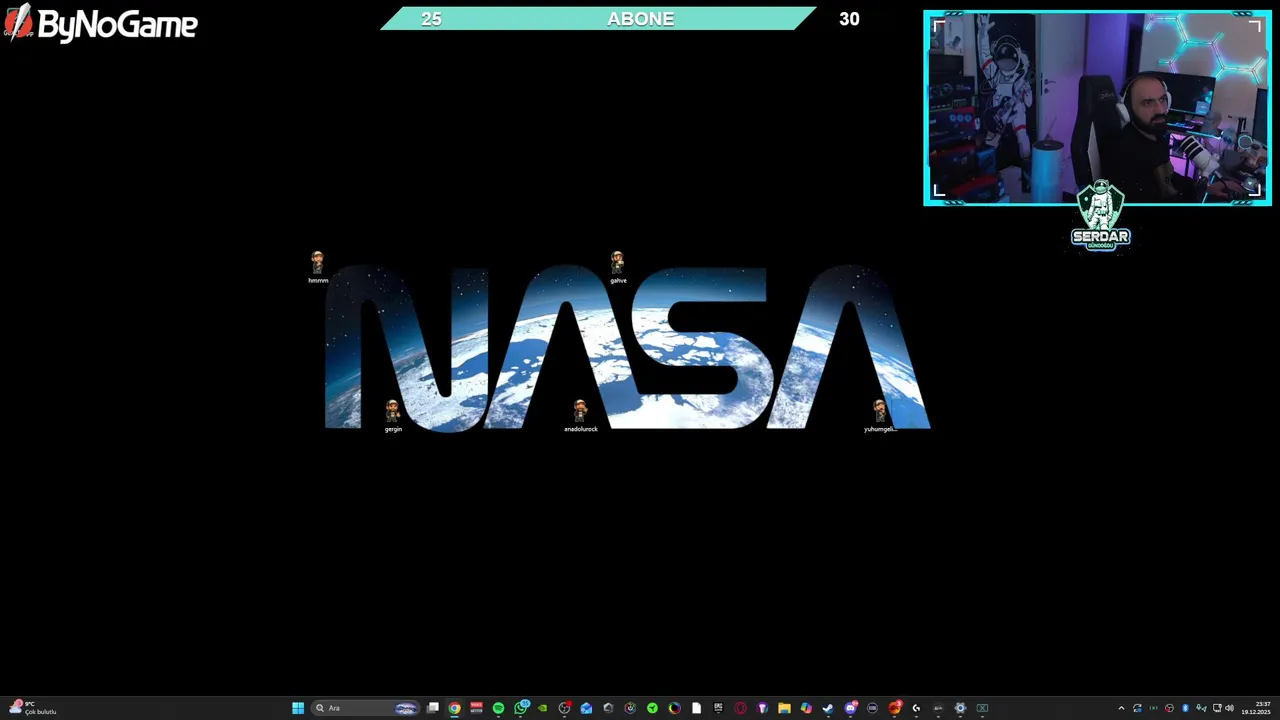The width and height of the screenshot is (1280, 720).
Task: Select the 'yuhumgeli...' desktop character
Action: pos(880,415)
